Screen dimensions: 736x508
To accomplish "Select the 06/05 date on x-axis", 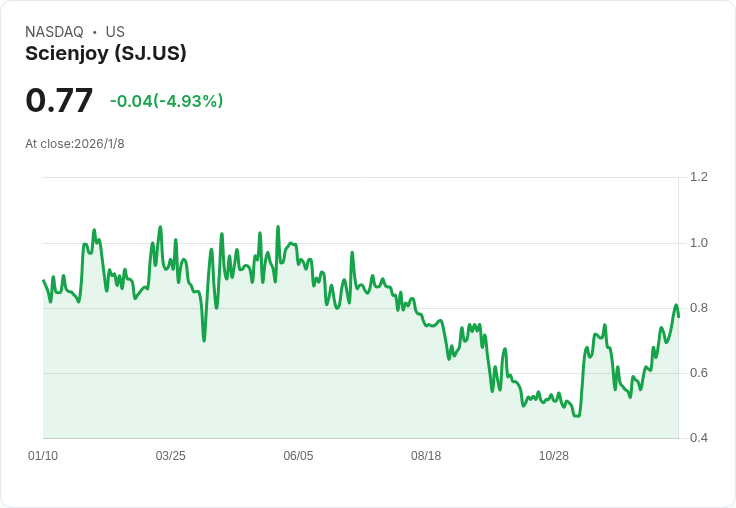I will pyautogui.click(x=298, y=456).
